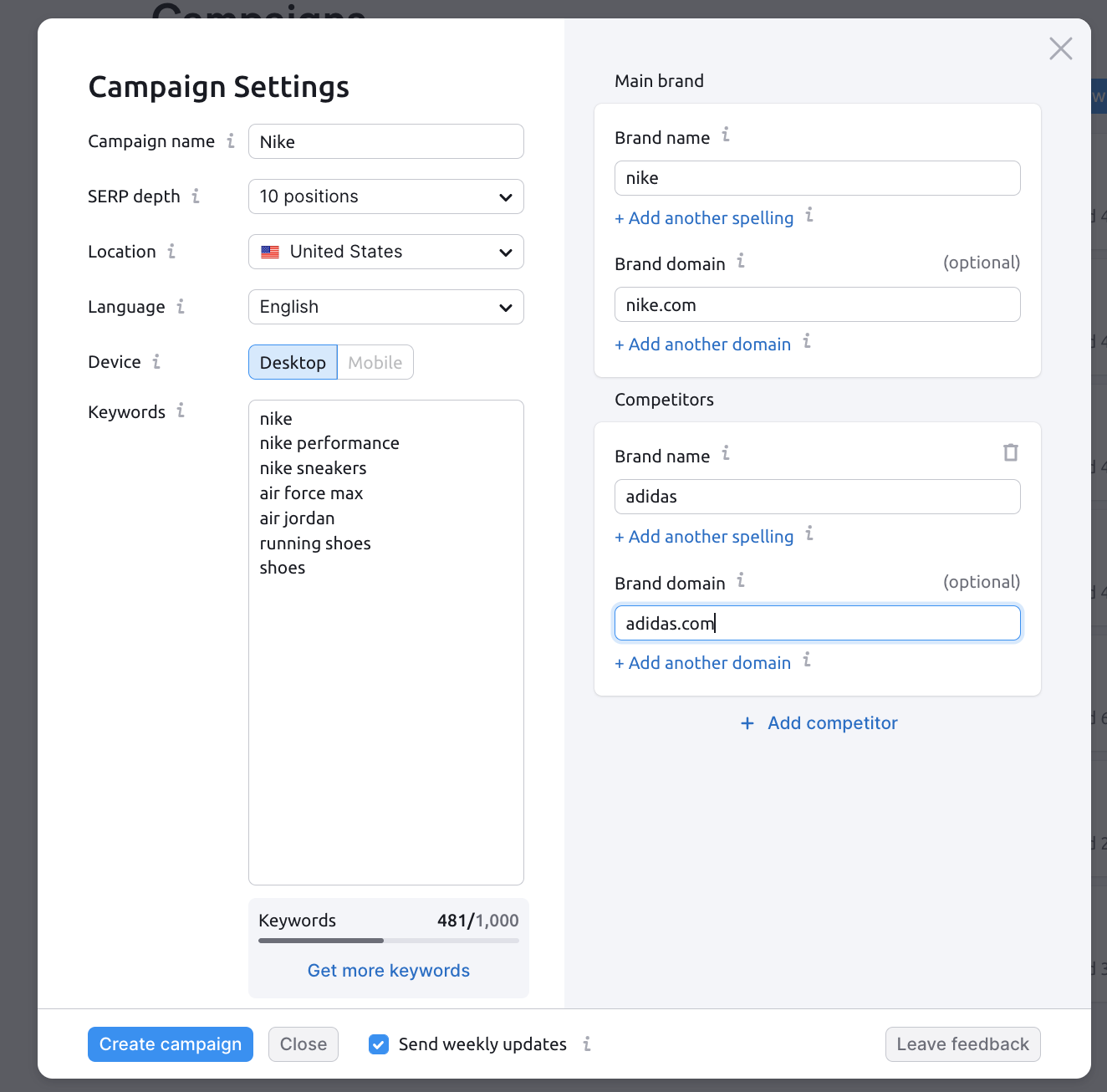Close the Campaign Settings dialog with X

coord(1061,48)
